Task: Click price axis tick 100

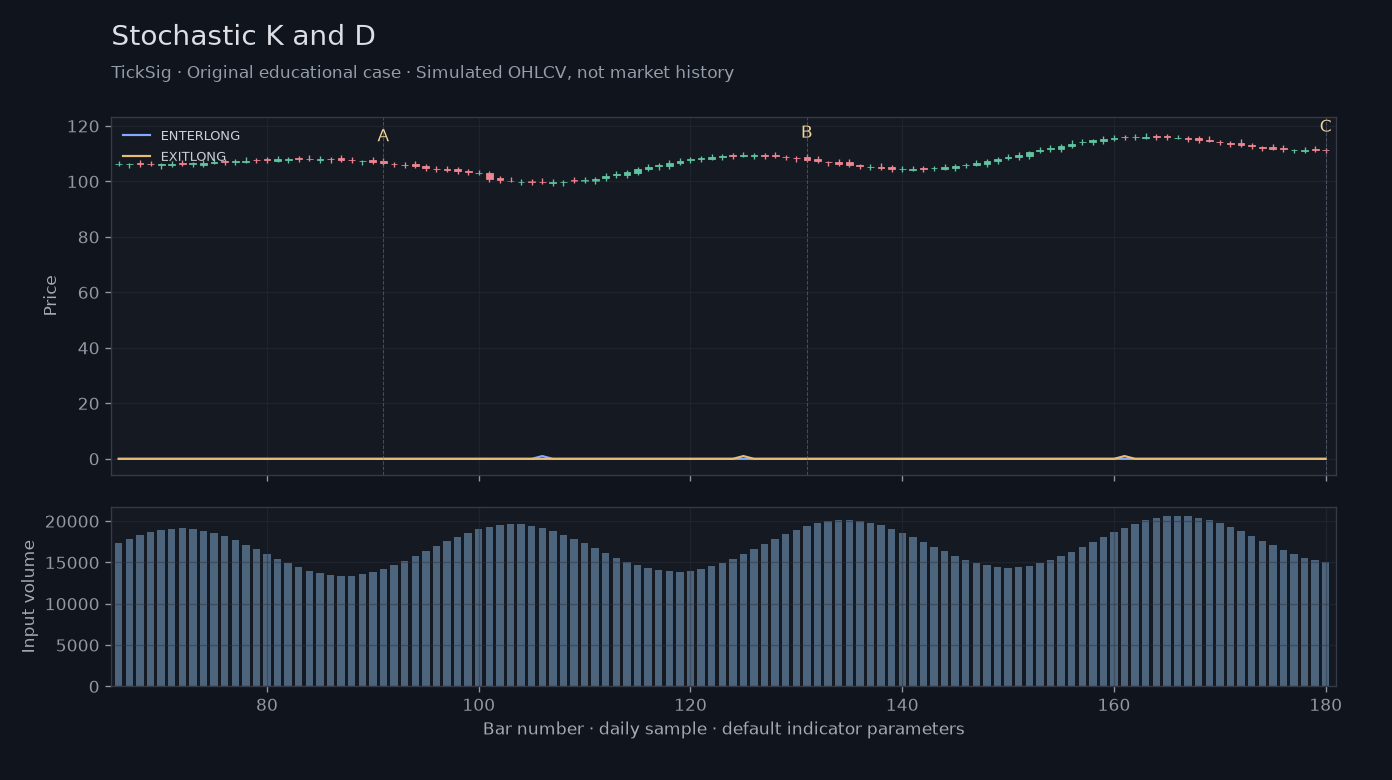Action: click(x=82, y=182)
